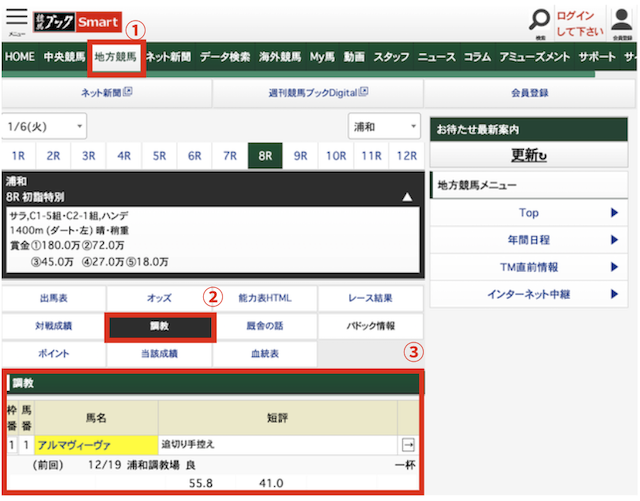Image resolution: width=640 pixels, height=501 pixels.
Task: Select race tab 9R
Action: pos(300,156)
